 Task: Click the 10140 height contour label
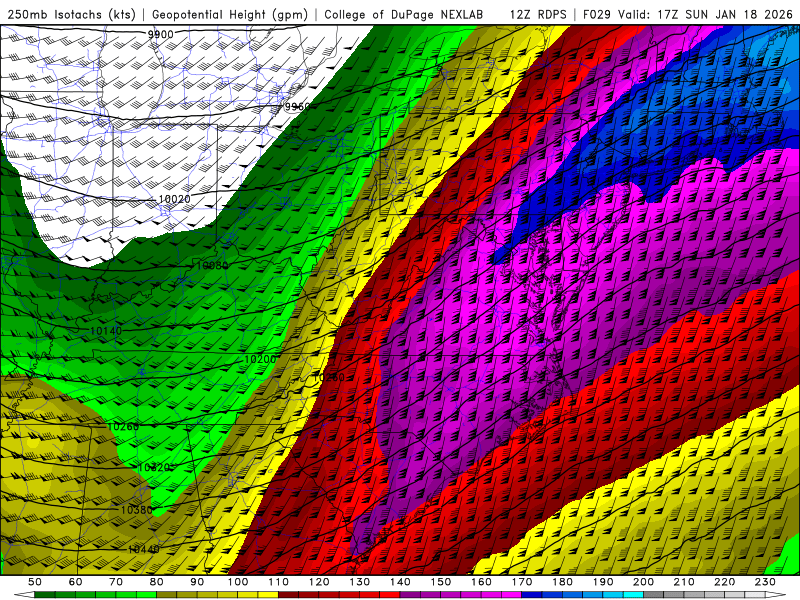[x=106, y=331]
